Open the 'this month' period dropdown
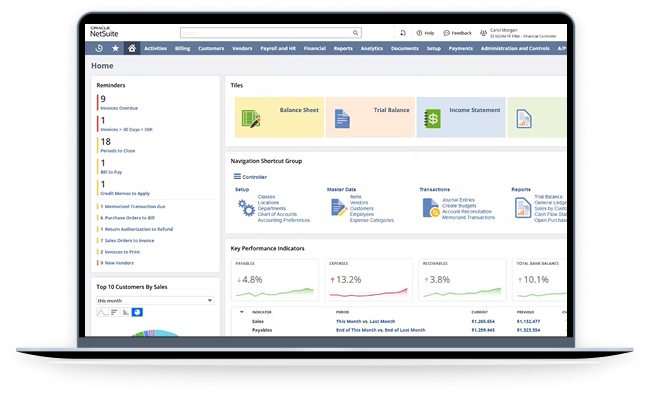 coord(155,301)
